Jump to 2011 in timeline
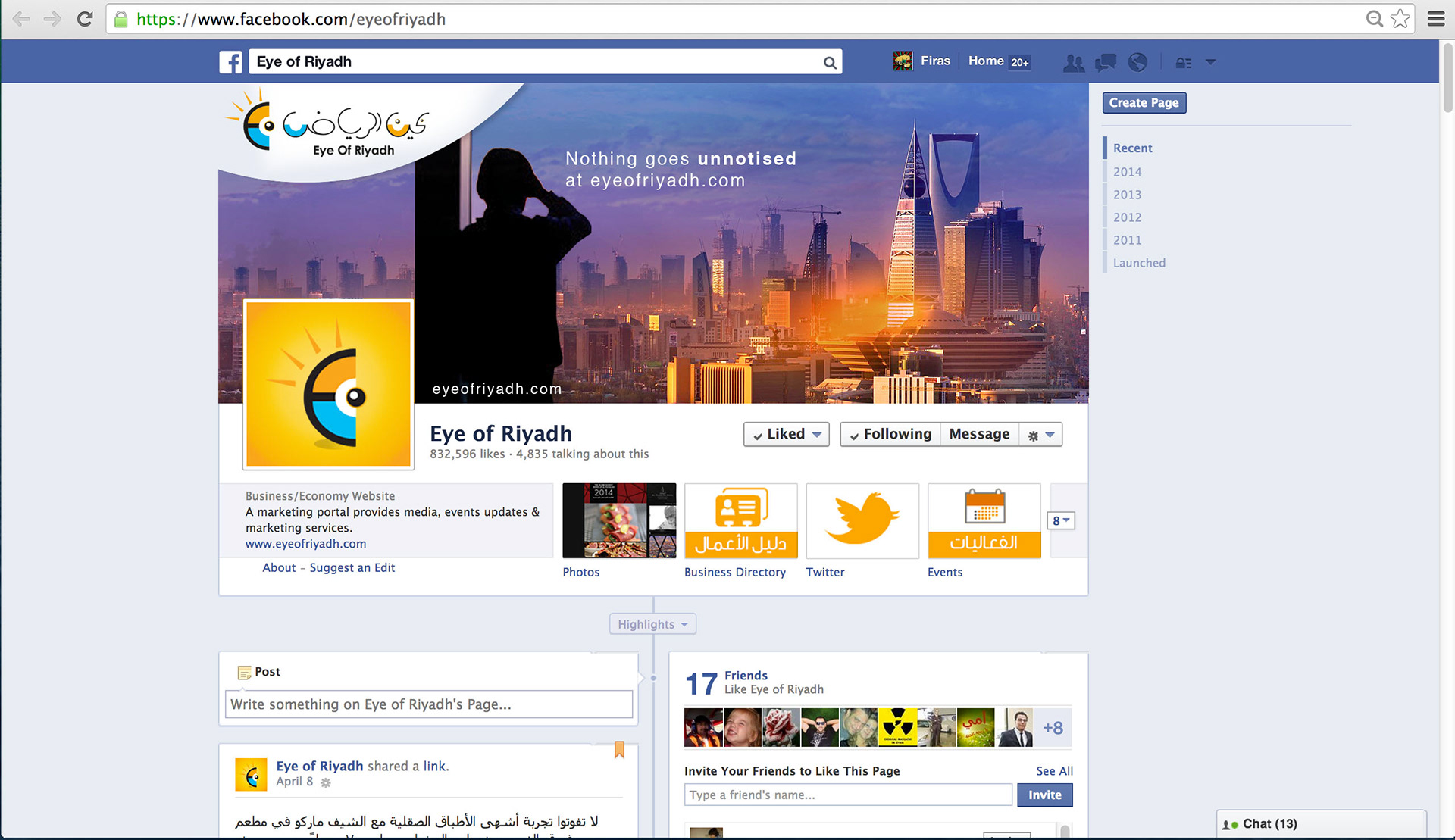1455x840 pixels. [x=1127, y=240]
